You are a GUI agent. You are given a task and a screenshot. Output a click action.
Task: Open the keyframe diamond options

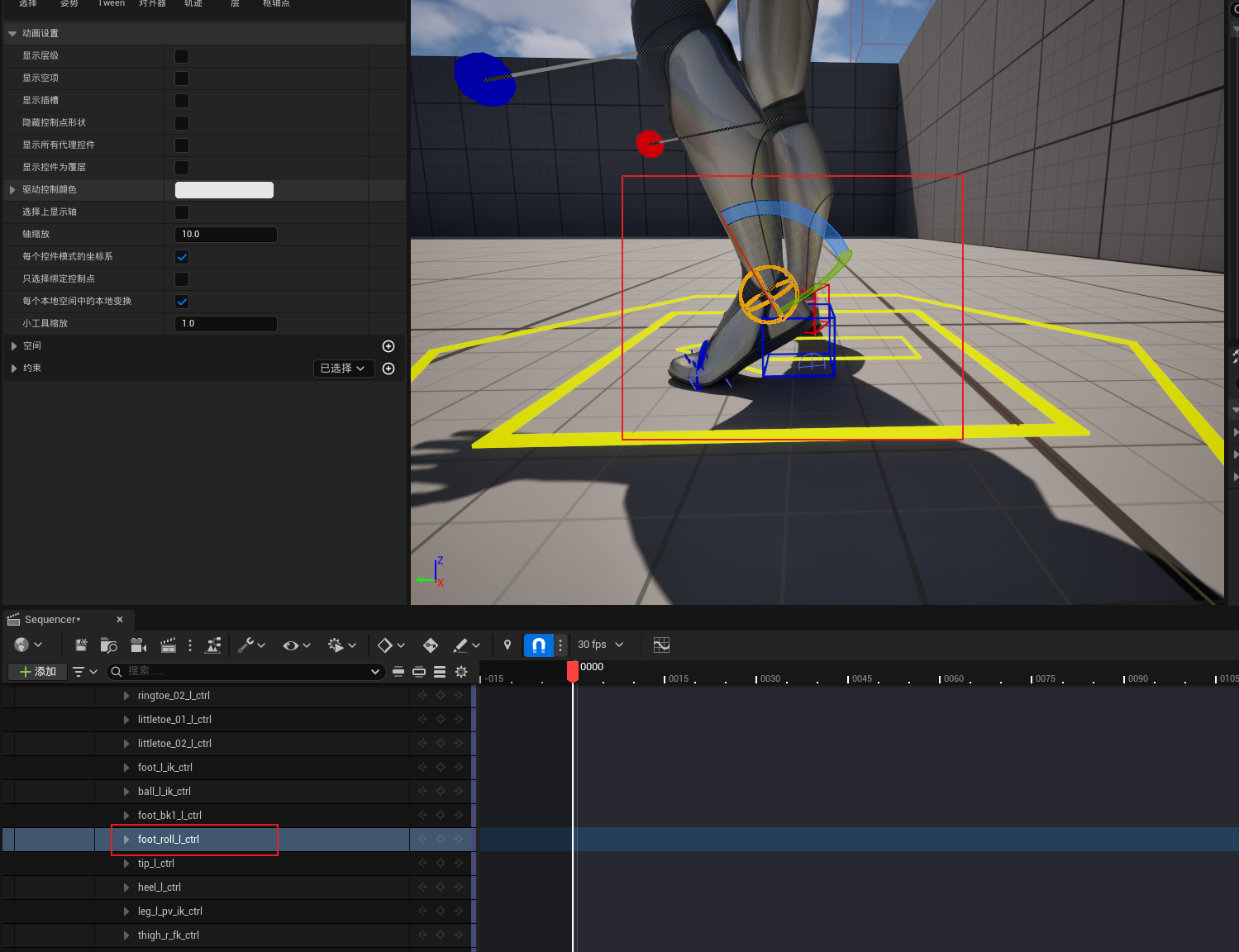click(x=391, y=645)
